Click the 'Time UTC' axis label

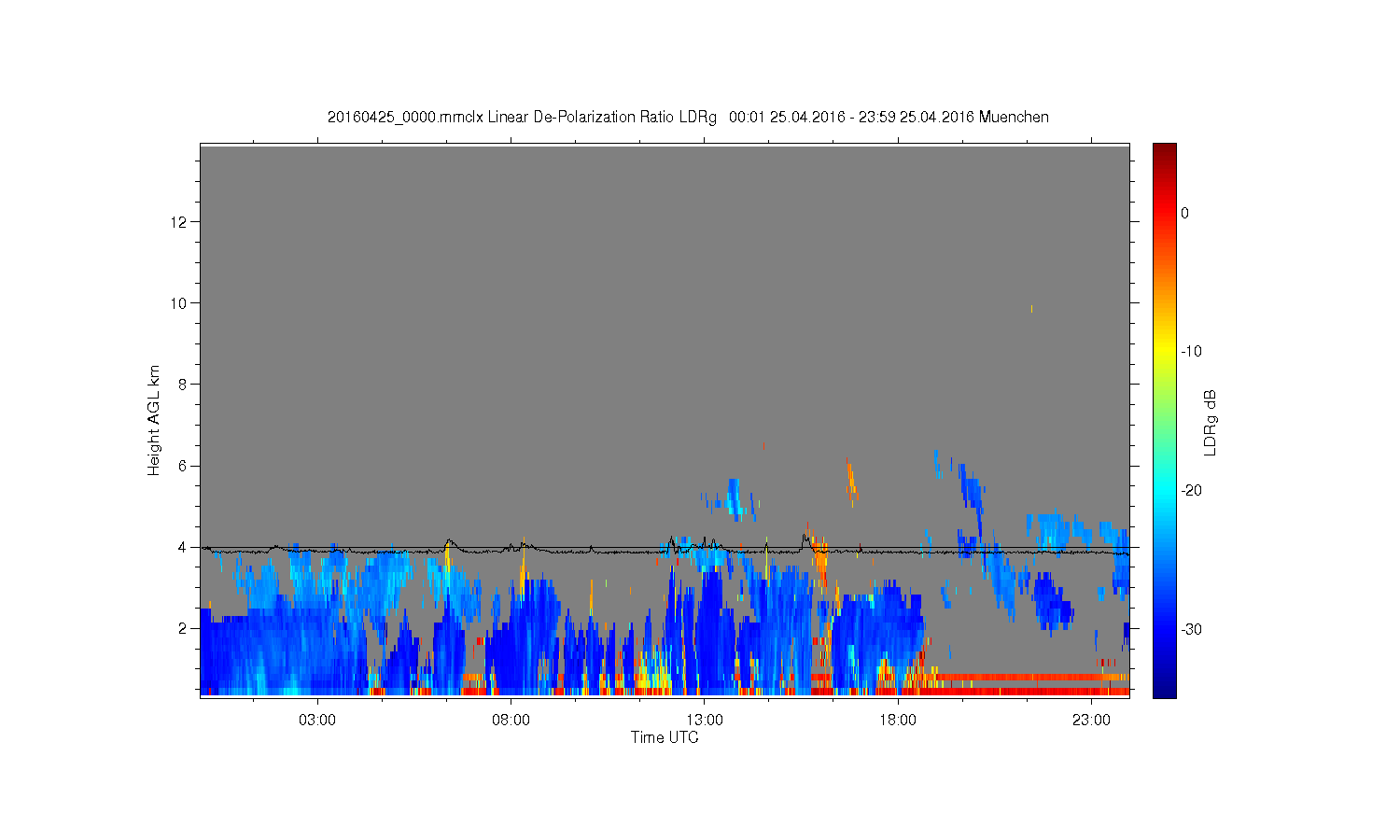(x=665, y=737)
